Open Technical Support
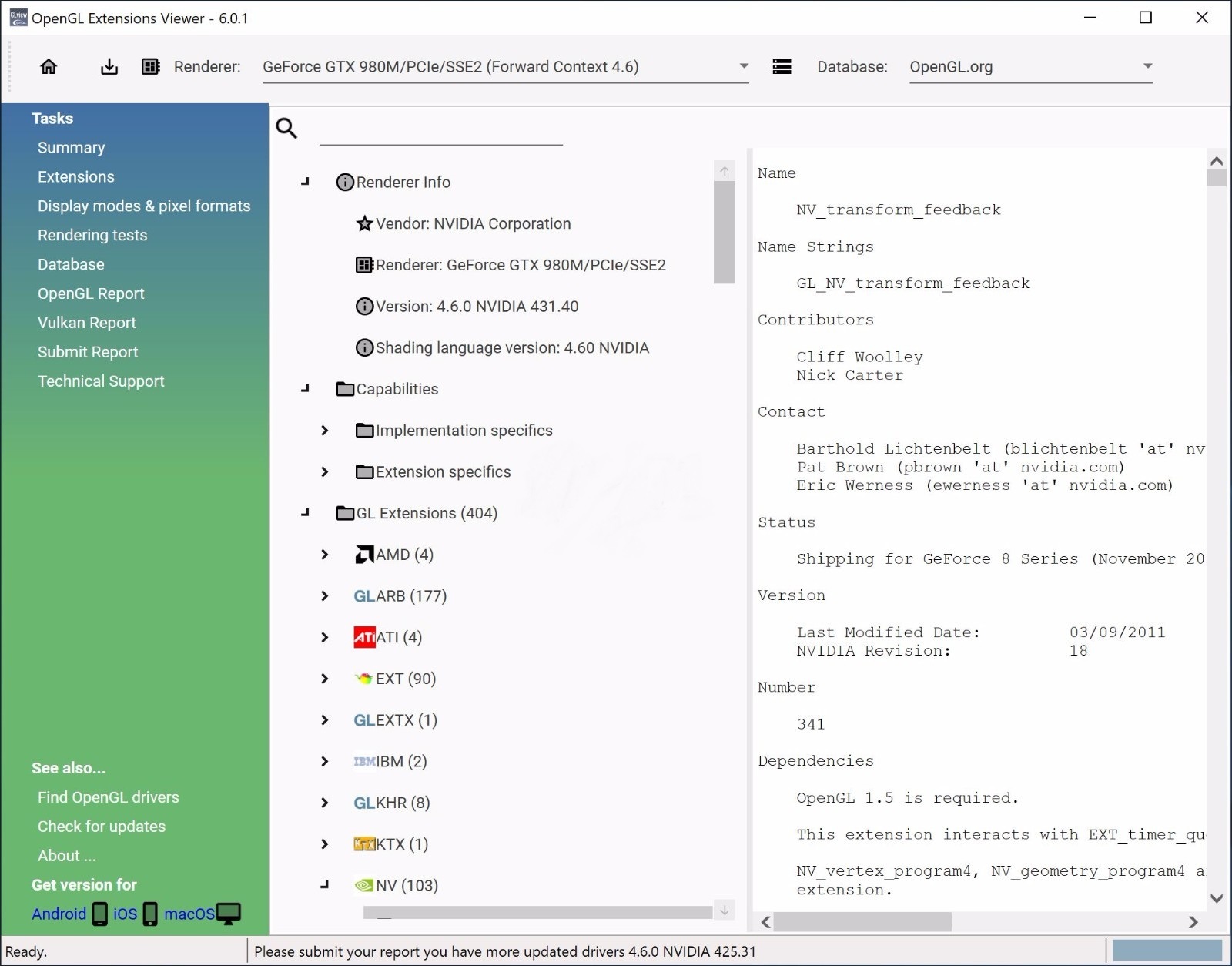The width and height of the screenshot is (1232, 966). (x=101, y=382)
